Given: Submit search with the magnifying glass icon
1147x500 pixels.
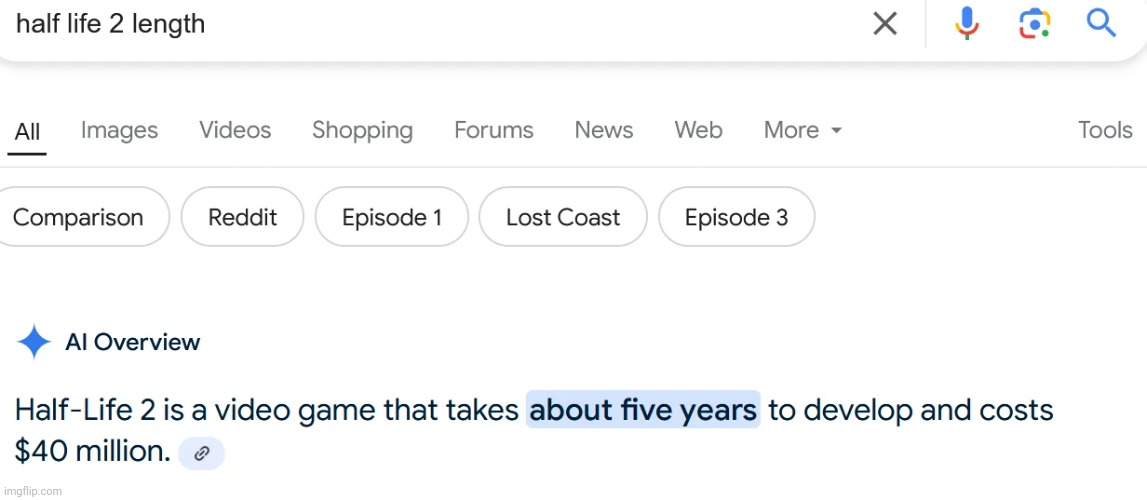Looking at the screenshot, I should click(1101, 23).
